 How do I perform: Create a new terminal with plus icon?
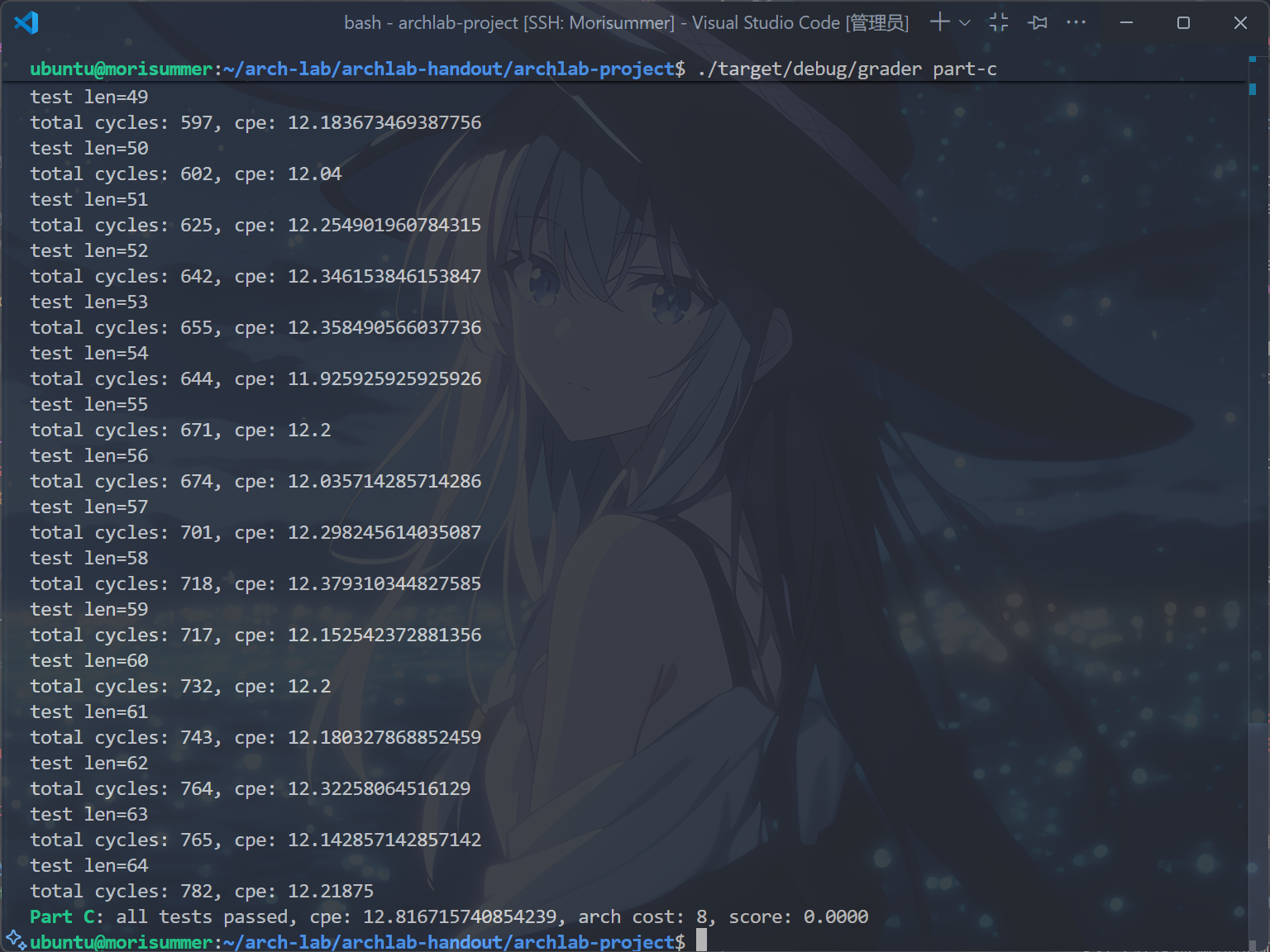click(x=939, y=22)
